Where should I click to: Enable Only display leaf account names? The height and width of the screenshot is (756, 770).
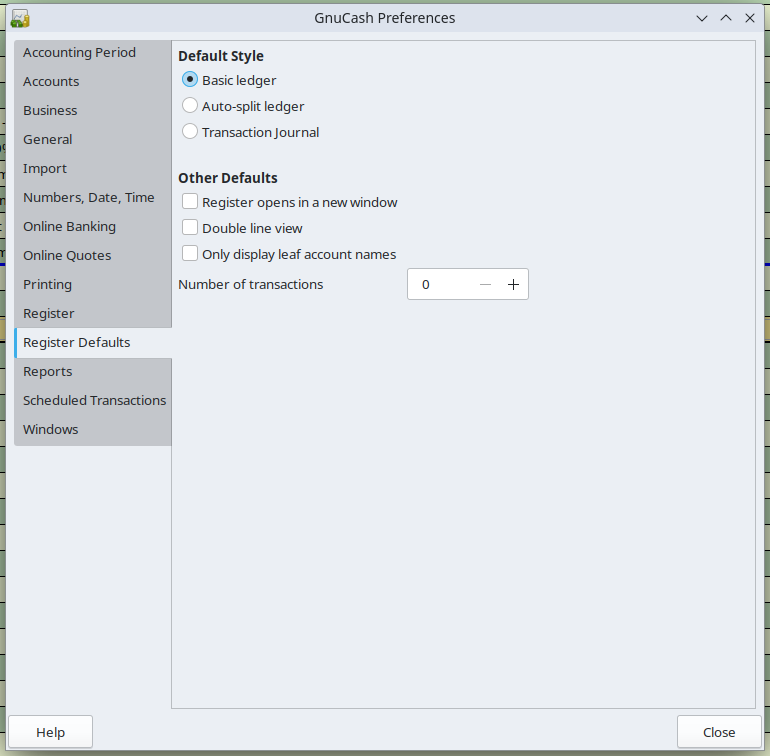[x=190, y=254]
